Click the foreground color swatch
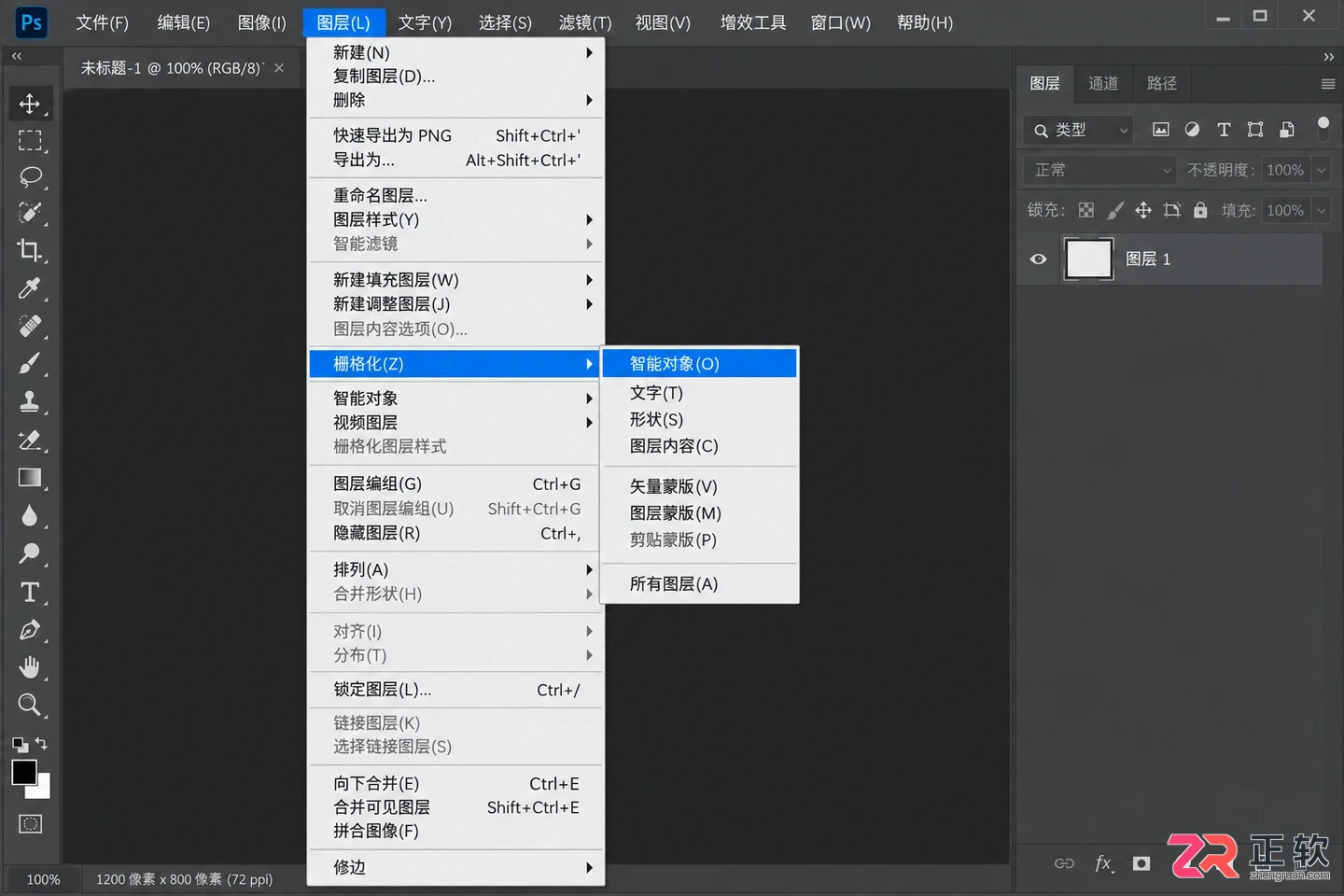Image resolution: width=1344 pixels, height=896 pixels. coord(23,772)
